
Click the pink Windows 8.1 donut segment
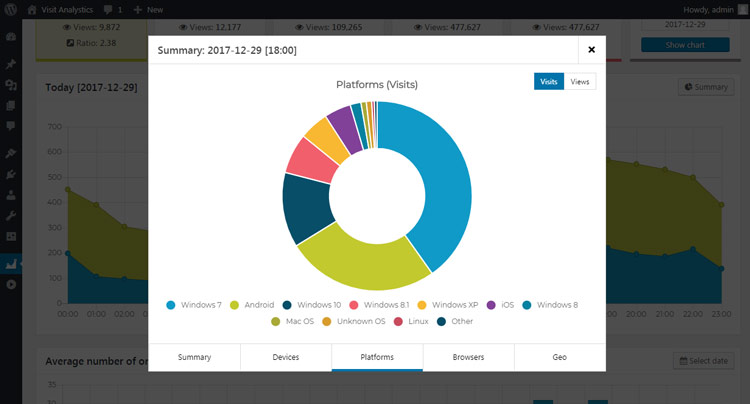click(x=312, y=161)
